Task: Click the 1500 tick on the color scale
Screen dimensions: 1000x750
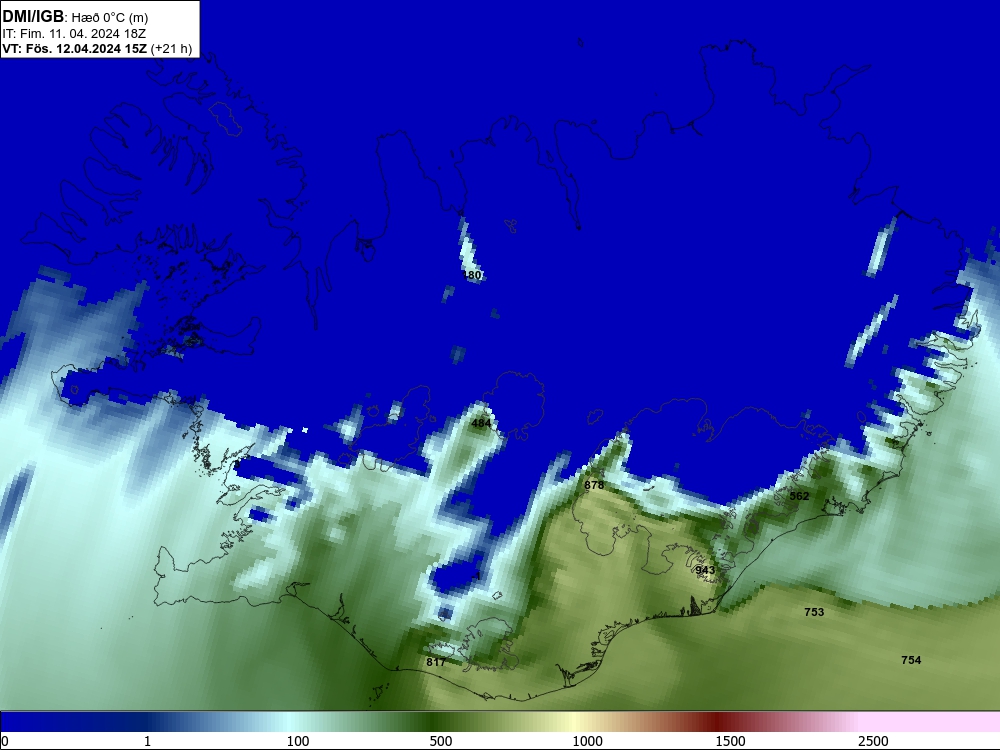Action: click(x=730, y=740)
